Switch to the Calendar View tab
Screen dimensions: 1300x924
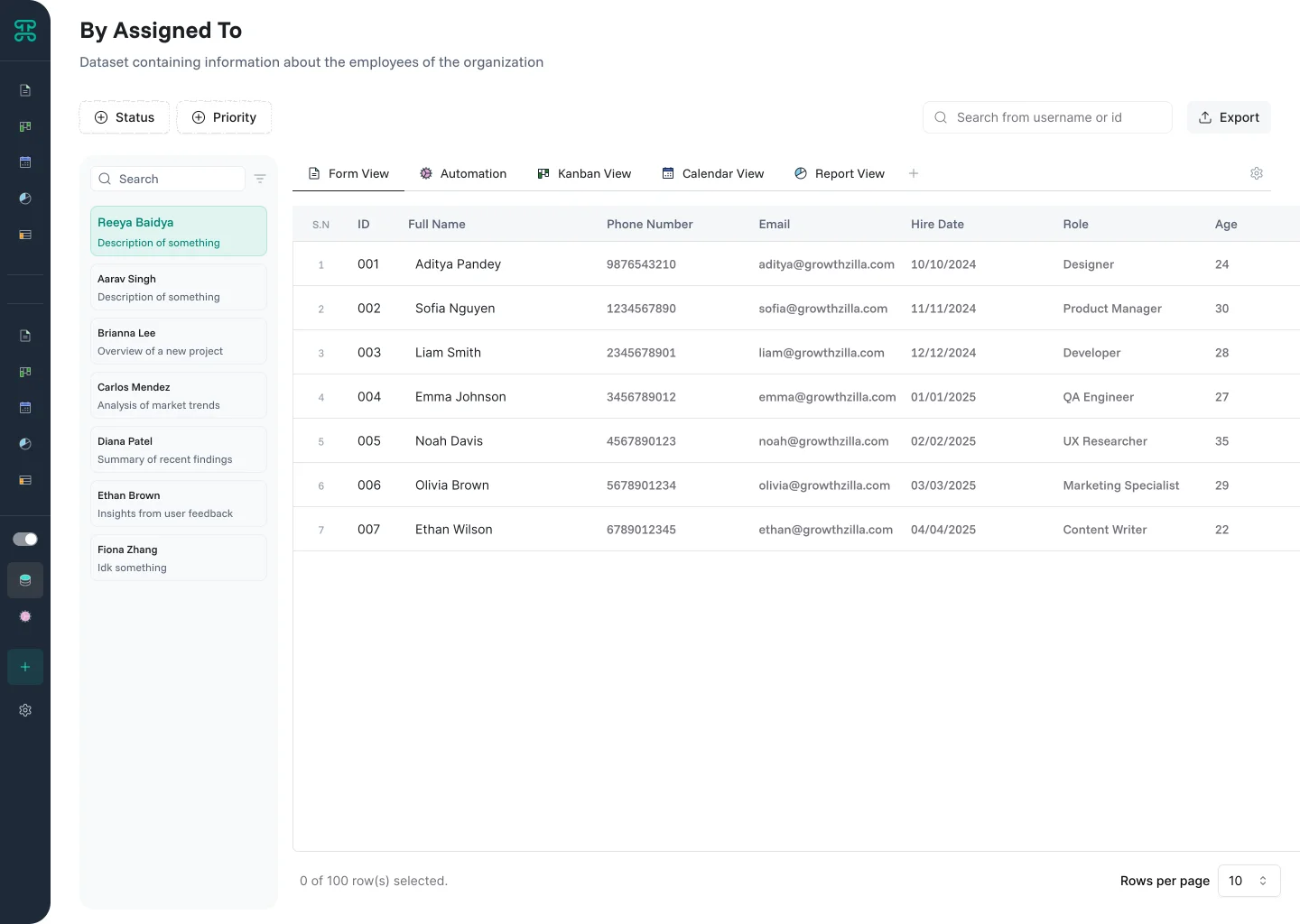click(712, 173)
